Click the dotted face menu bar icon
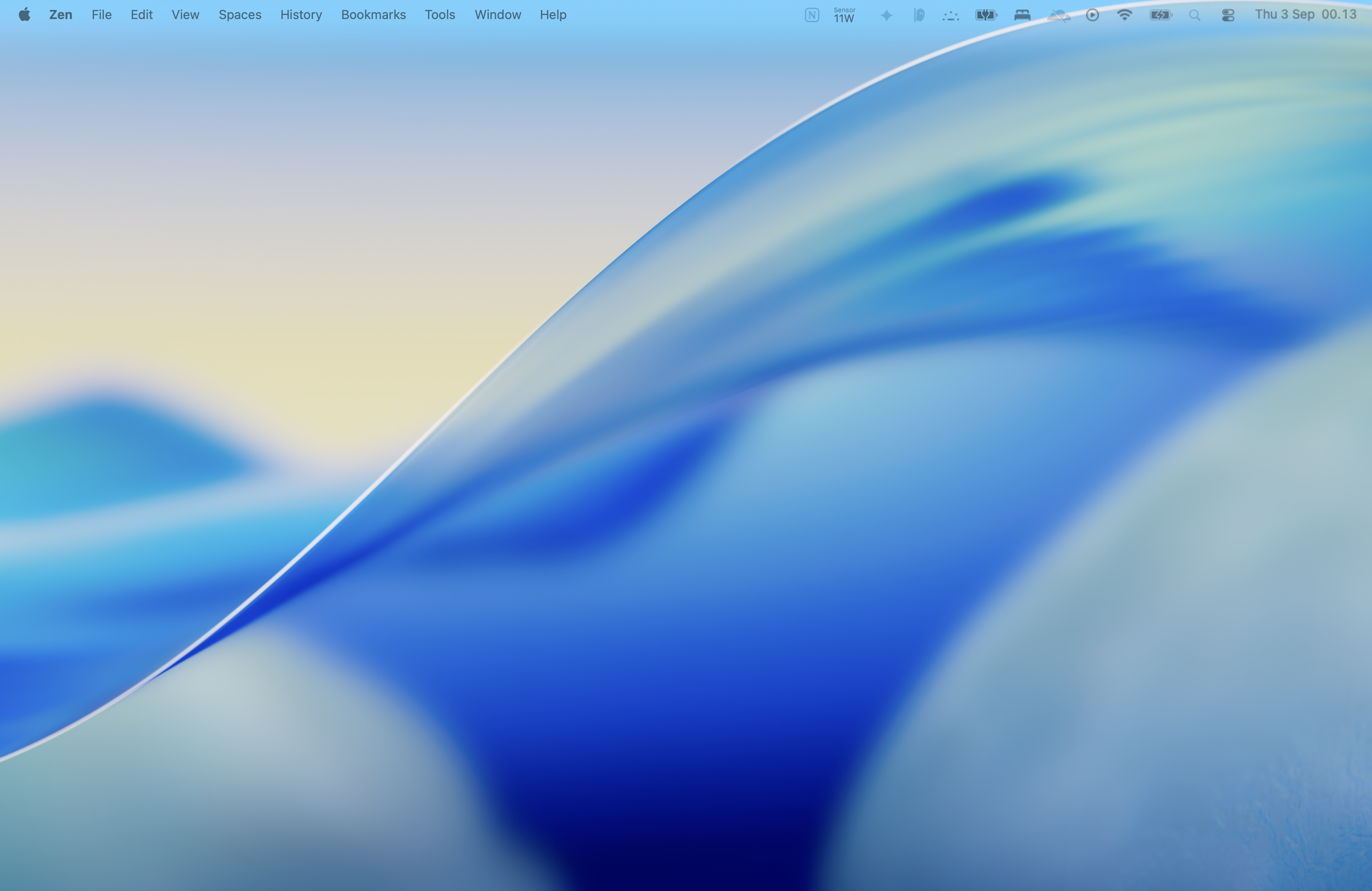The image size is (1372, 891). pyautogui.click(x=951, y=15)
